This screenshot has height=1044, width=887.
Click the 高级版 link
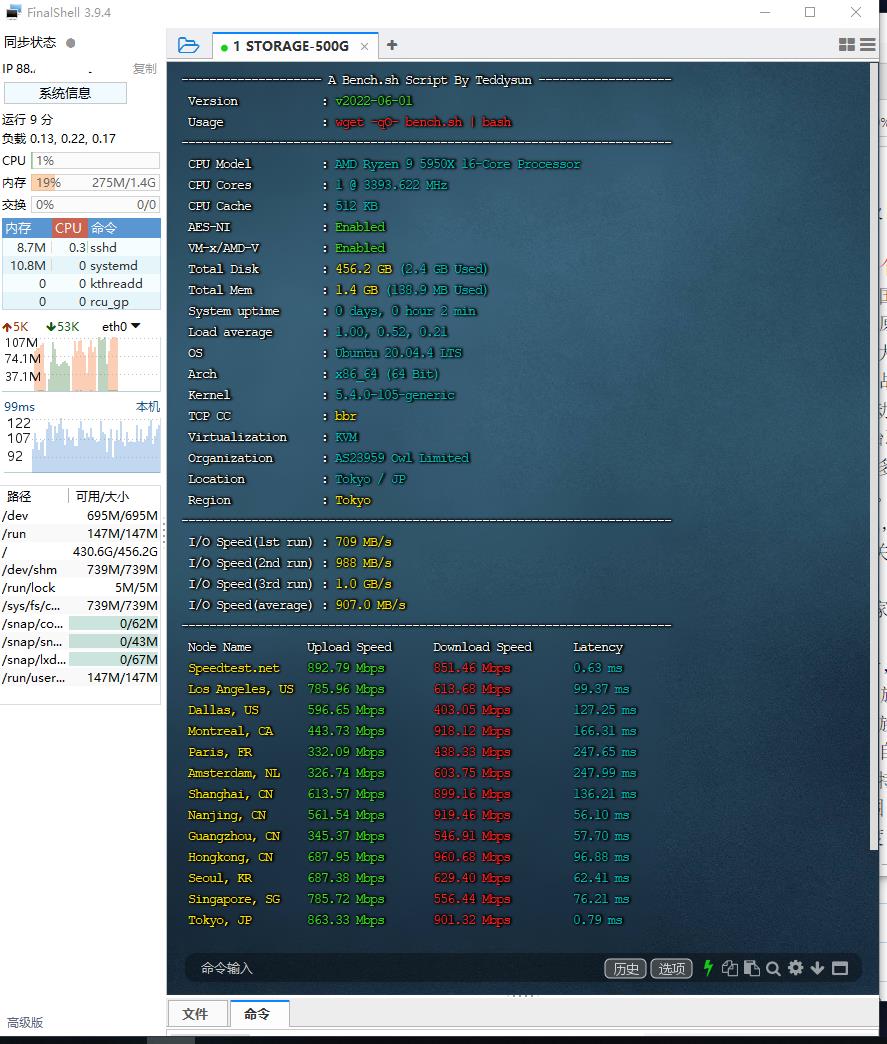pyautogui.click(x=25, y=1022)
